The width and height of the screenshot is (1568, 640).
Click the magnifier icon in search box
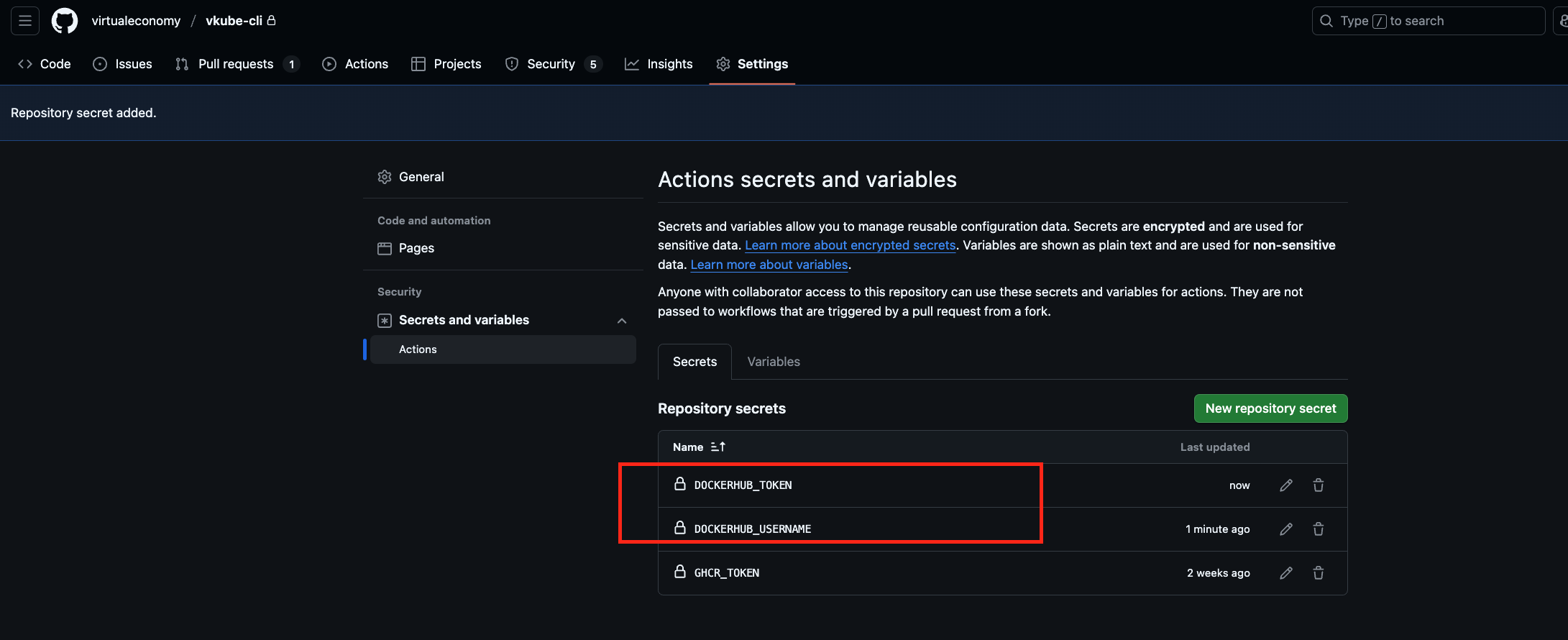pos(1326,21)
